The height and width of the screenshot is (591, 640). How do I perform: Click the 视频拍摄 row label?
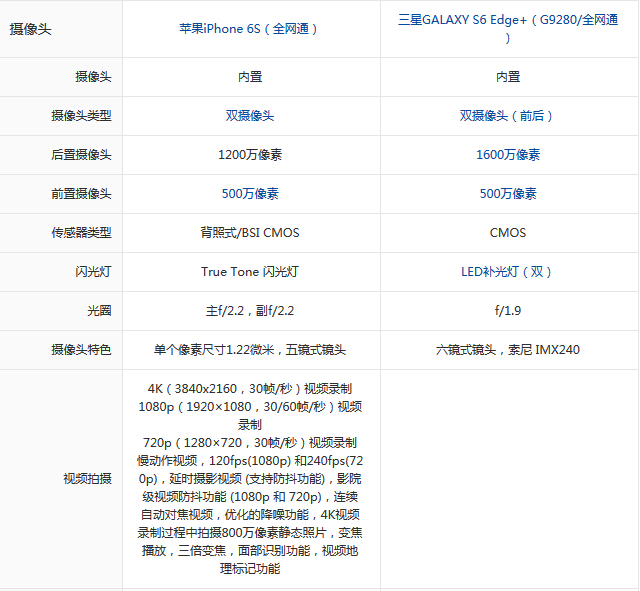pyautogui.click(x=87, y=478)
